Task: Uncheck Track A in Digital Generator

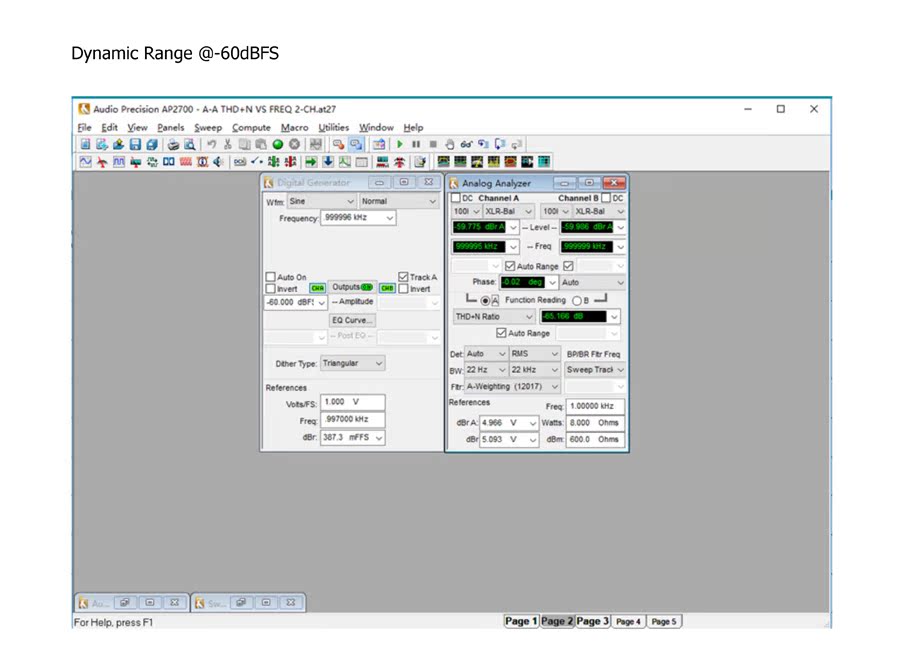Action: coord(404,277)
